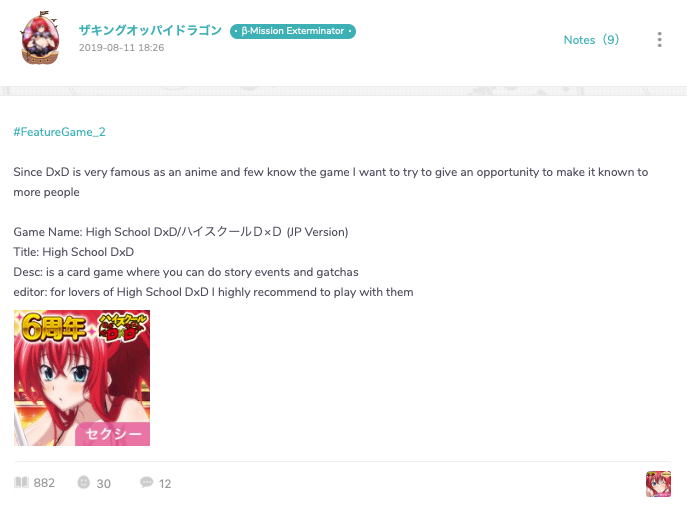Click the 30 reactions count
687x505 pixels.
point(103,484)
